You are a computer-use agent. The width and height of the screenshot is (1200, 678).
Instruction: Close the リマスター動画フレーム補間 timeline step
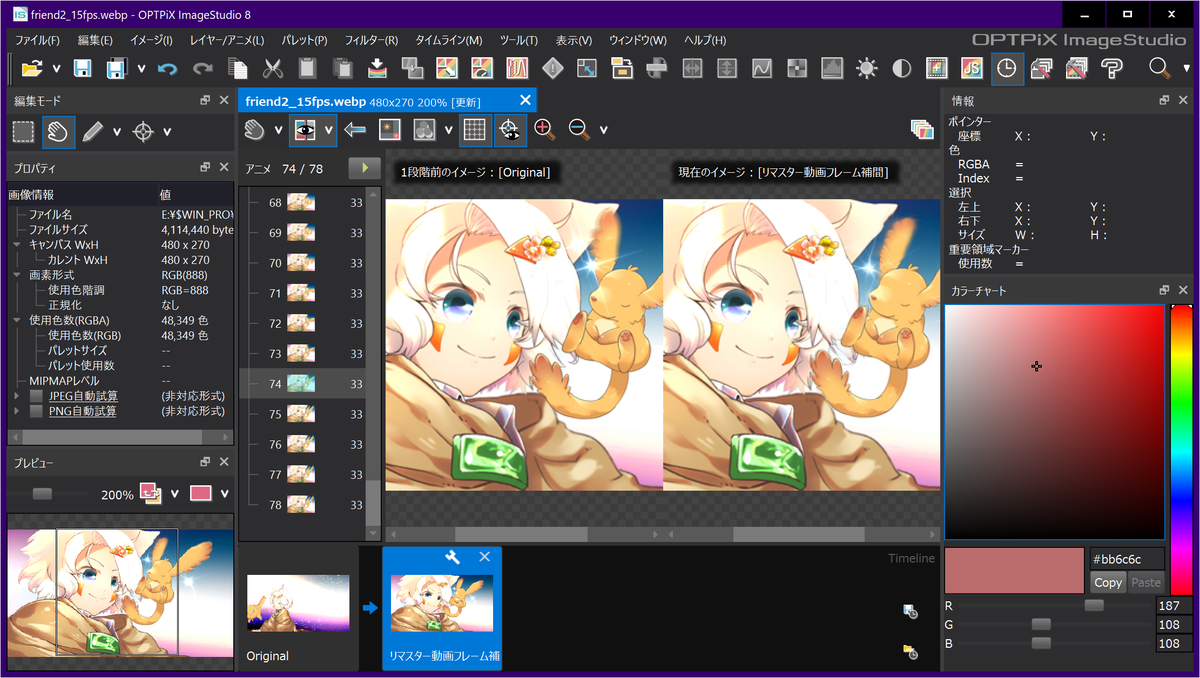[x=485, y=557]
